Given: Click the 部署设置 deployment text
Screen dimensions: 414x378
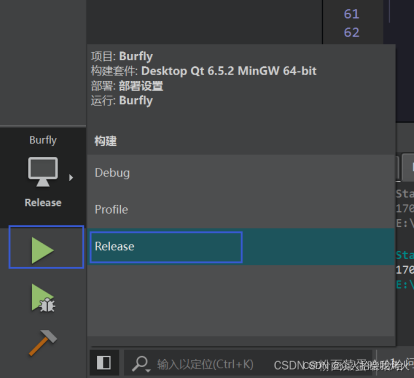Looking at the screenshot, I should pyautogui.click(x=141, y=86).
